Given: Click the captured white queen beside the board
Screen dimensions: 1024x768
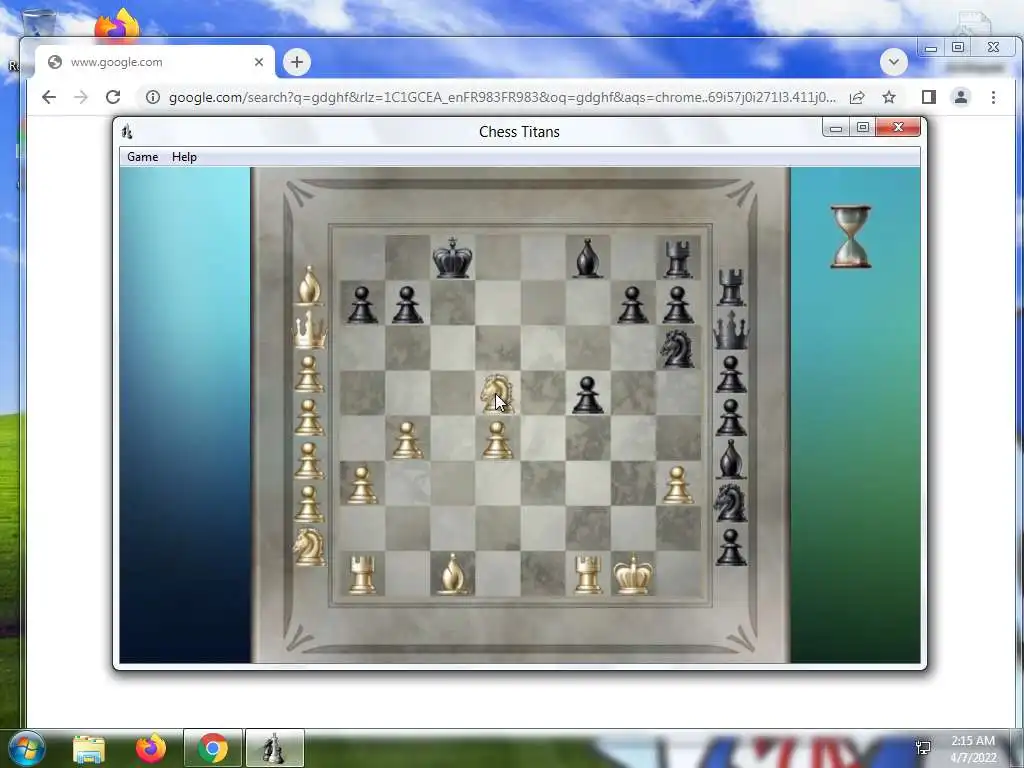Looking at the screenshot, I should (309, 330).
